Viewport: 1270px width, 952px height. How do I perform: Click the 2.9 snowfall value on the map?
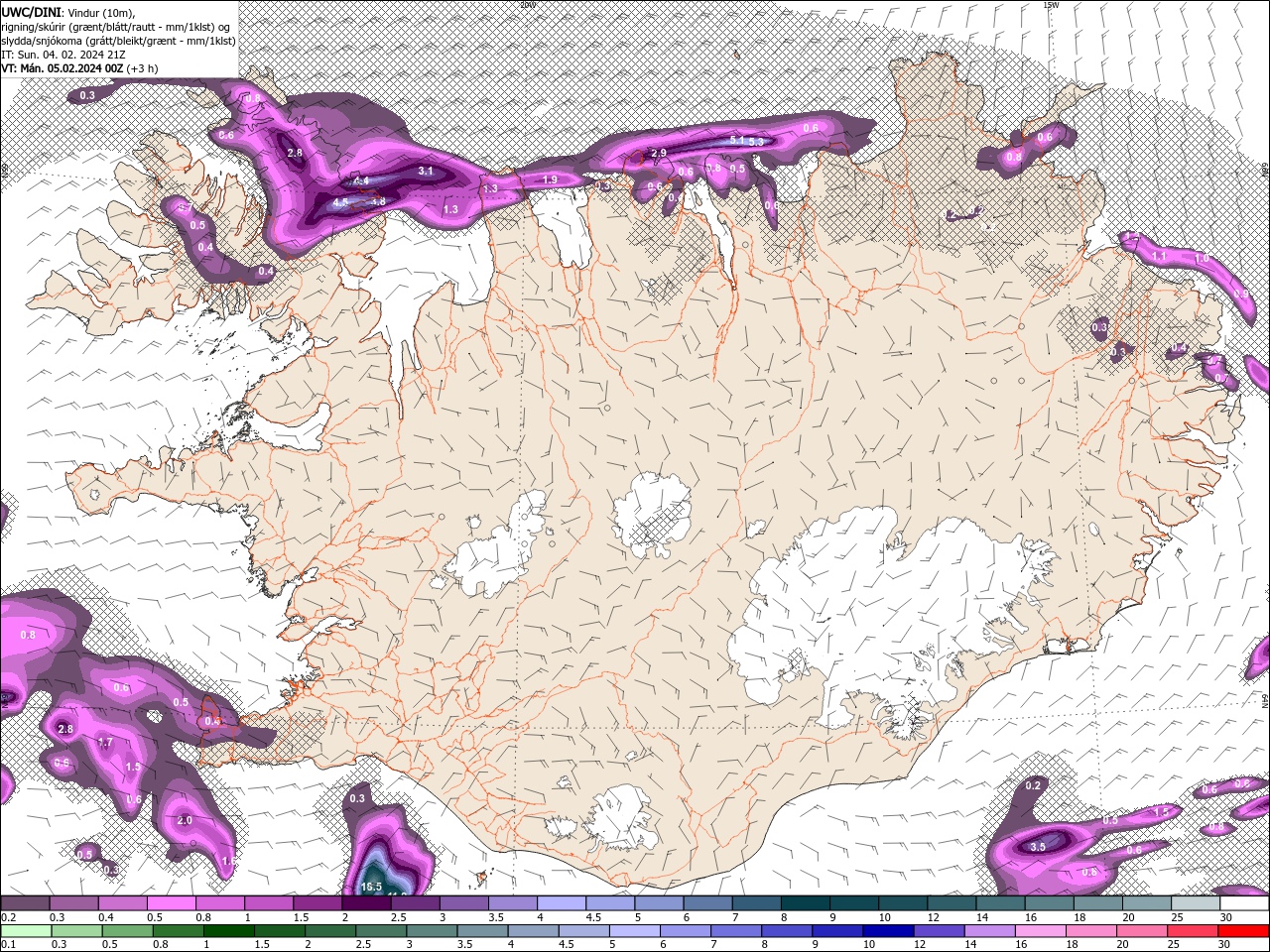point(659,153)
